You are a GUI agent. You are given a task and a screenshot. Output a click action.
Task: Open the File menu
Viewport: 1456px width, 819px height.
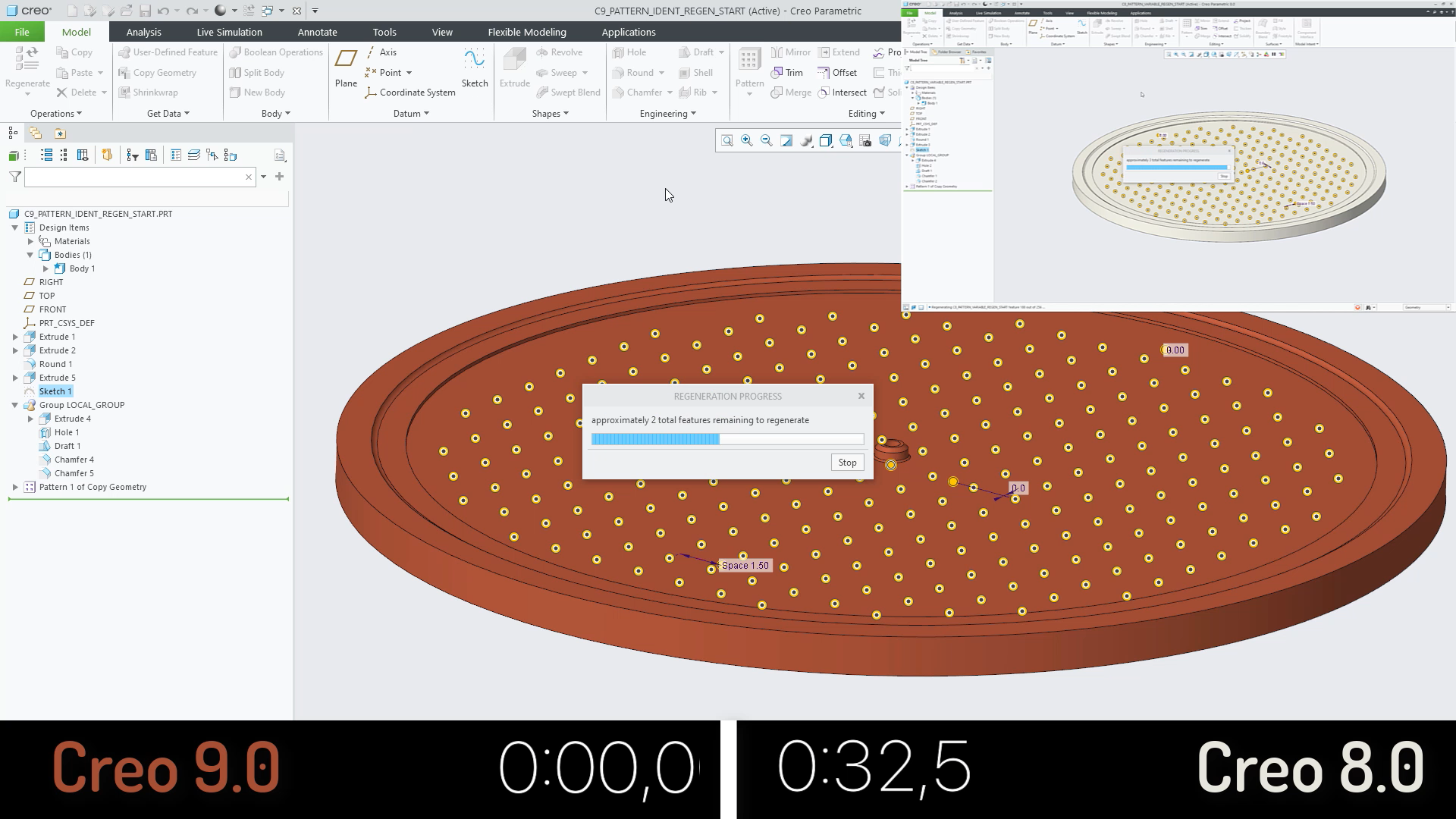[22, 32]
